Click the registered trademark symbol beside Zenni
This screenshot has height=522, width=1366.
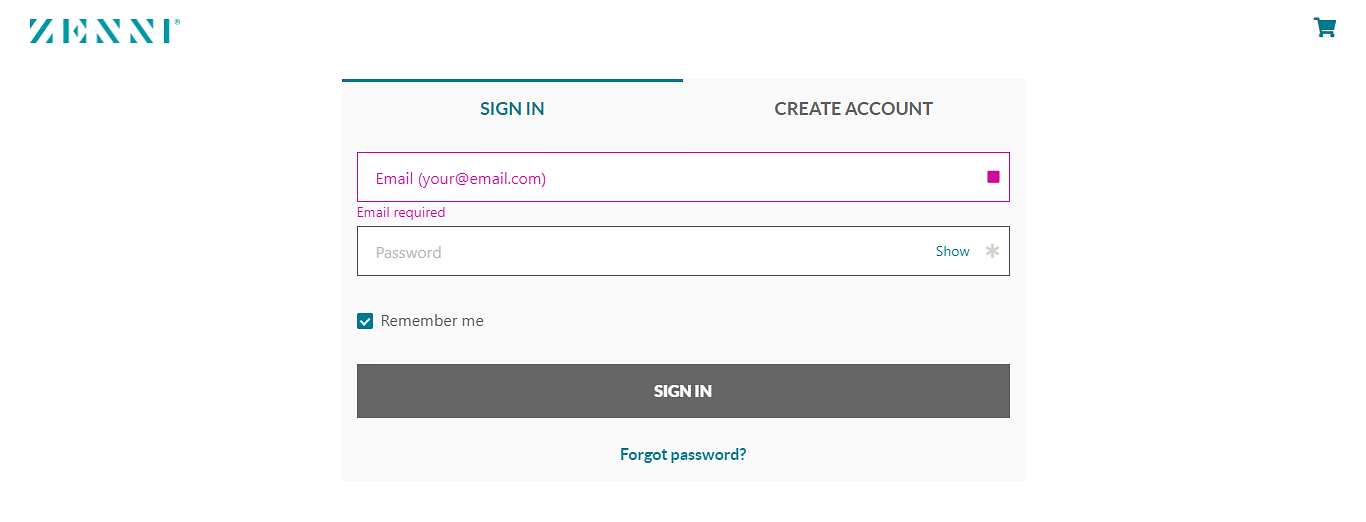coord(178,21)
